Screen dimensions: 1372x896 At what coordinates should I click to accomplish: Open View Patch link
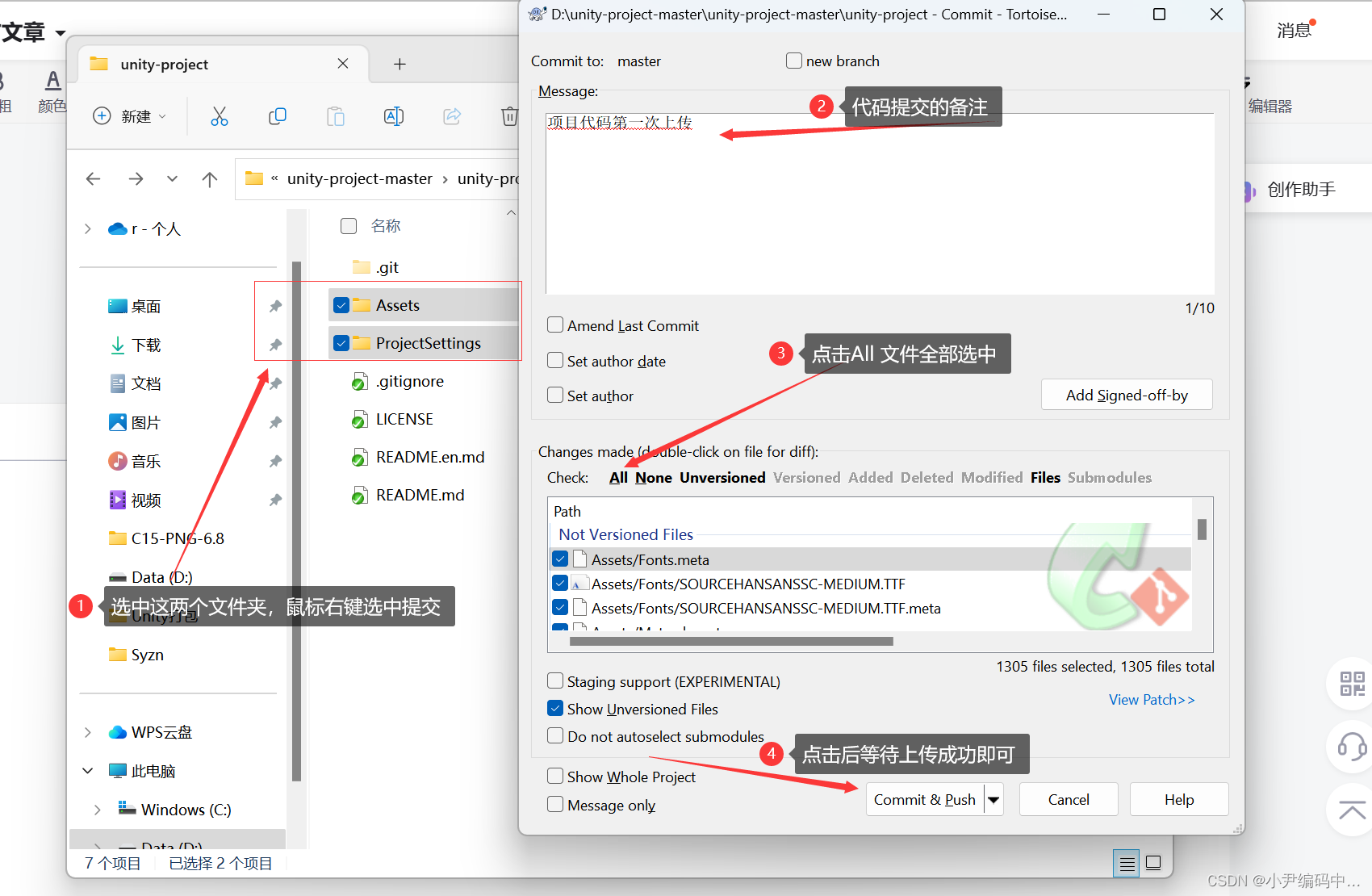click(1152, 699)
